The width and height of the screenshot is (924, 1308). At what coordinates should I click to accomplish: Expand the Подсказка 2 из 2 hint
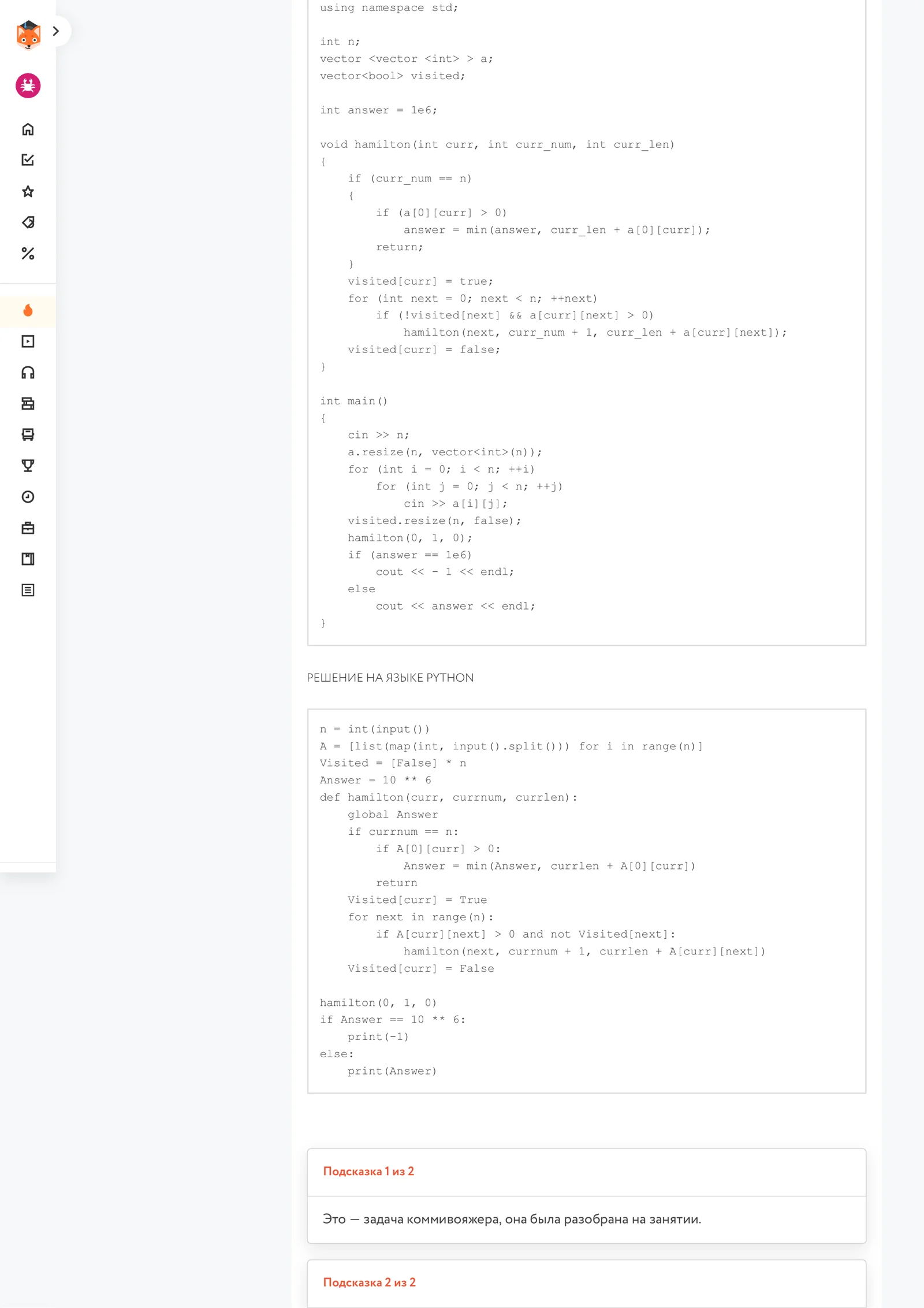(586, 1283)
